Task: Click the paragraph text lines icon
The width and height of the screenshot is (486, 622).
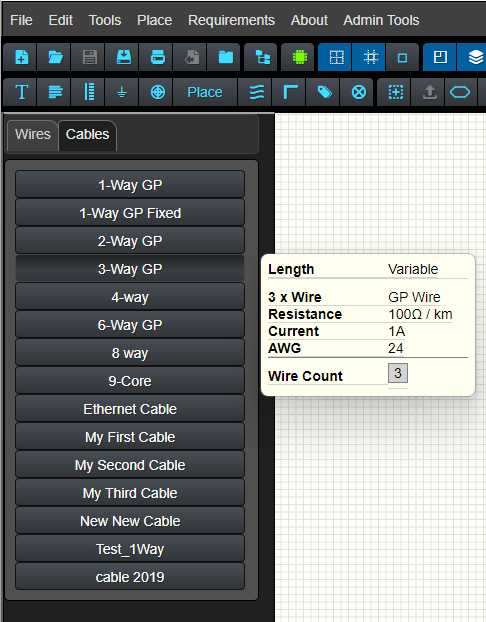Action: pos(55,92)
